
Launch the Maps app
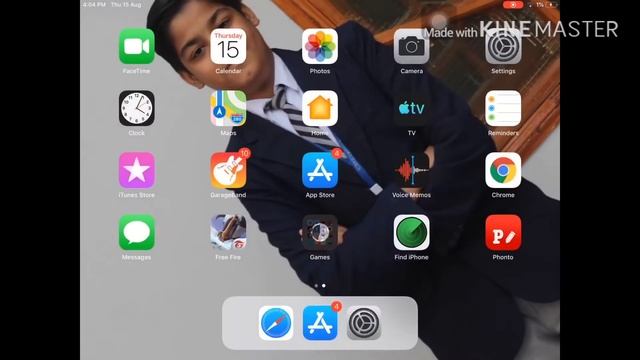tap(228, 108)
